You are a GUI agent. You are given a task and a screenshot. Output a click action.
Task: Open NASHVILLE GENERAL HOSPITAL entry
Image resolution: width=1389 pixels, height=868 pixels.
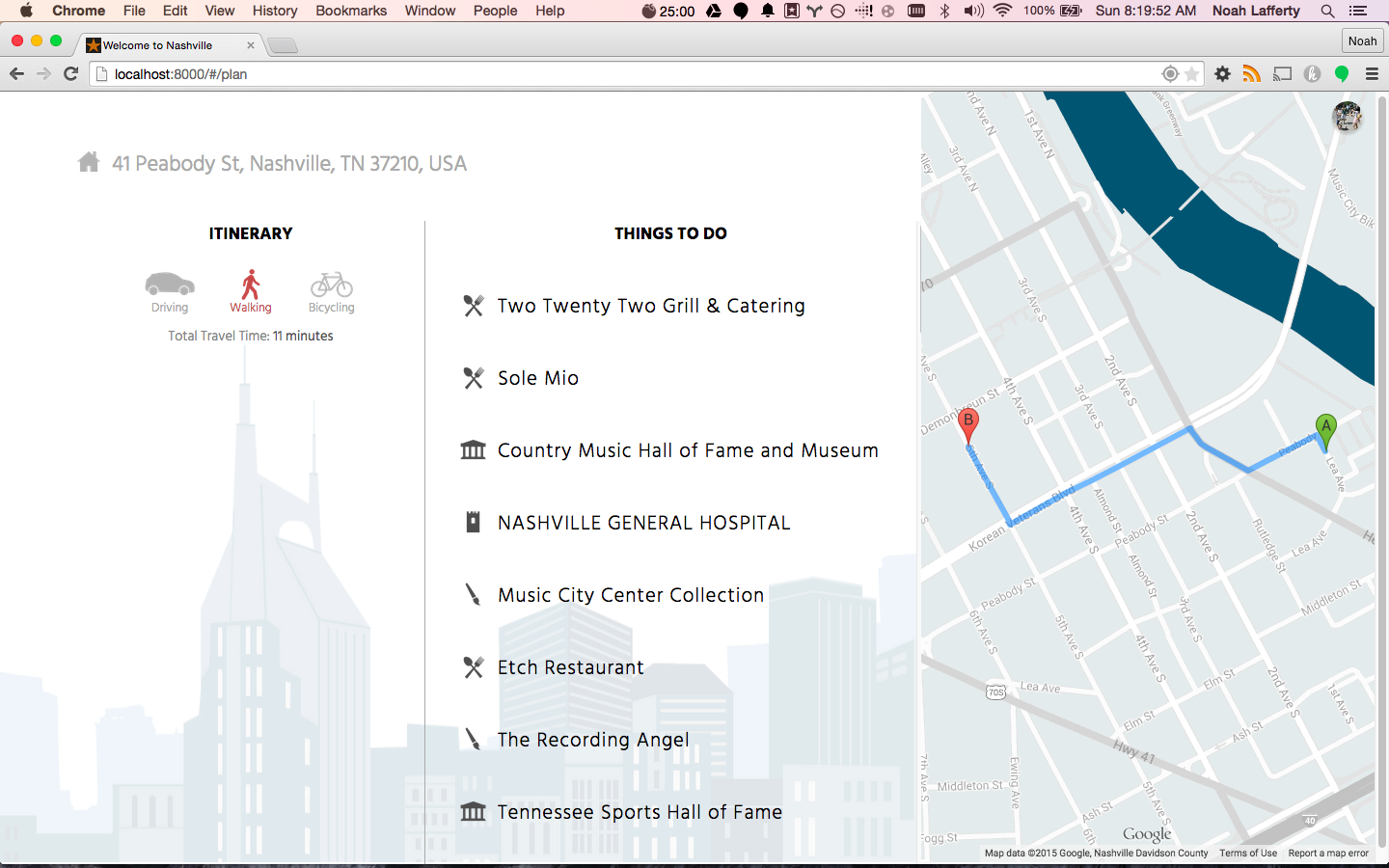coord(643,523)
